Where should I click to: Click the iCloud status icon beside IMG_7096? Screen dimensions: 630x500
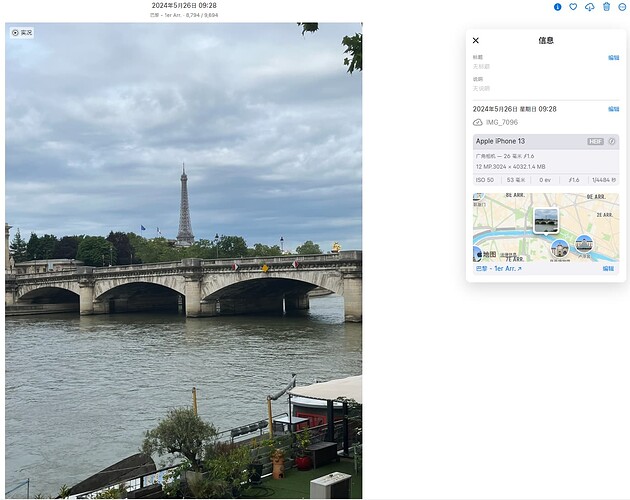478,122
